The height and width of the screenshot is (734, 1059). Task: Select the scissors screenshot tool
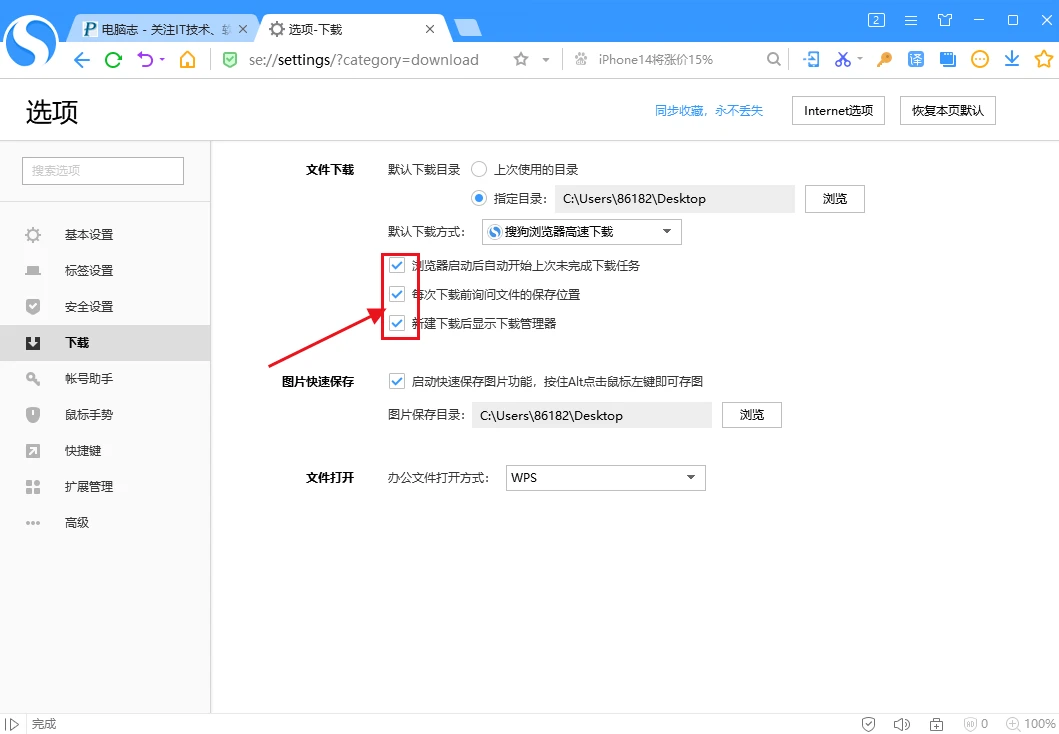point(842,59)
